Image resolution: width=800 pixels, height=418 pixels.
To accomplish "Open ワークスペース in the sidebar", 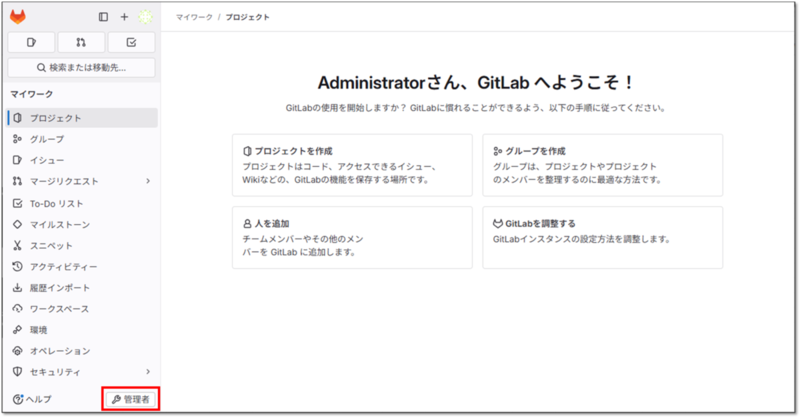I will [x=83, y=309].
